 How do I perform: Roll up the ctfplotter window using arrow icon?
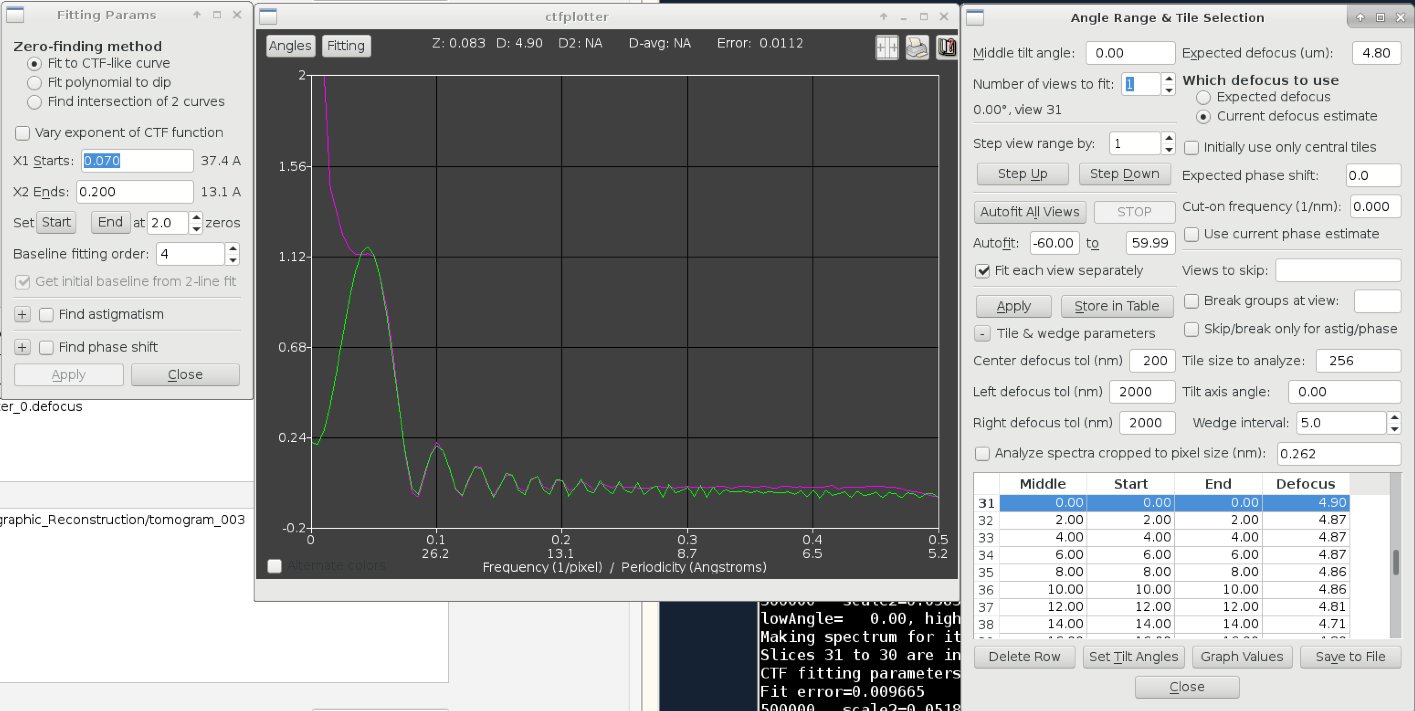(x=883, y=17)
